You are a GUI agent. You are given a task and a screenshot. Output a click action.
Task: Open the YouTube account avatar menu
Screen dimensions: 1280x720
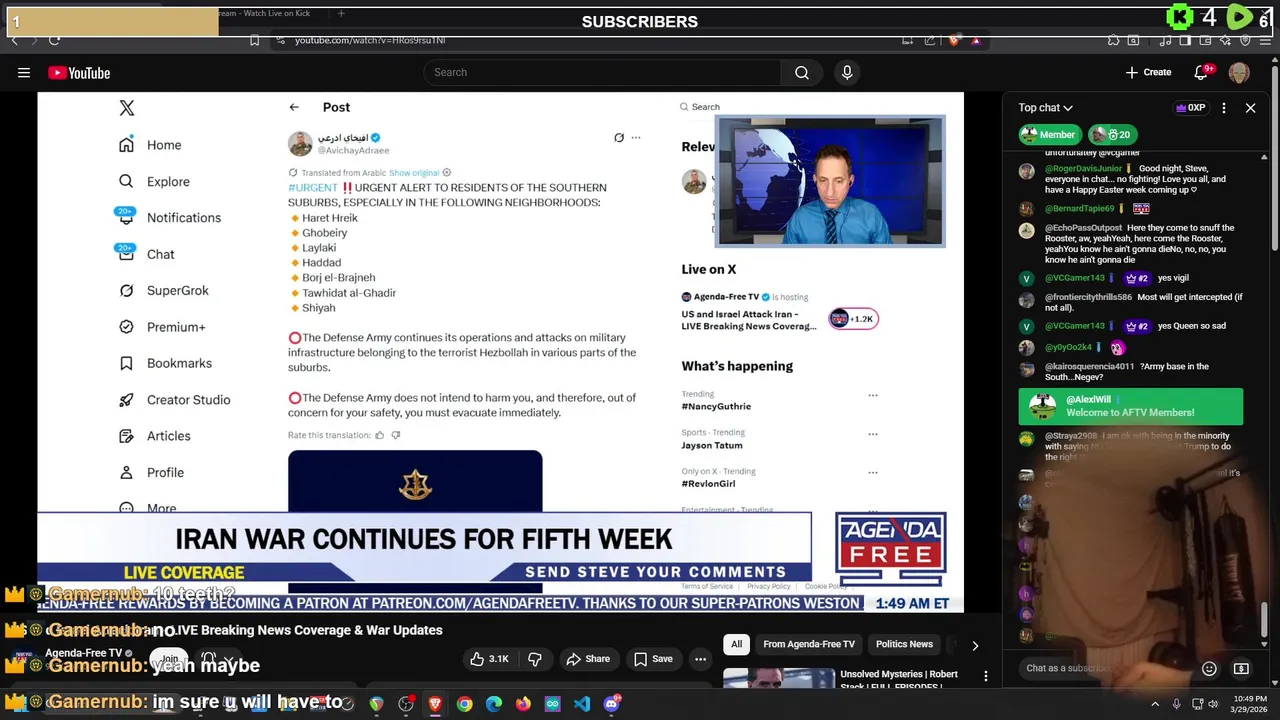[1239, 72]
